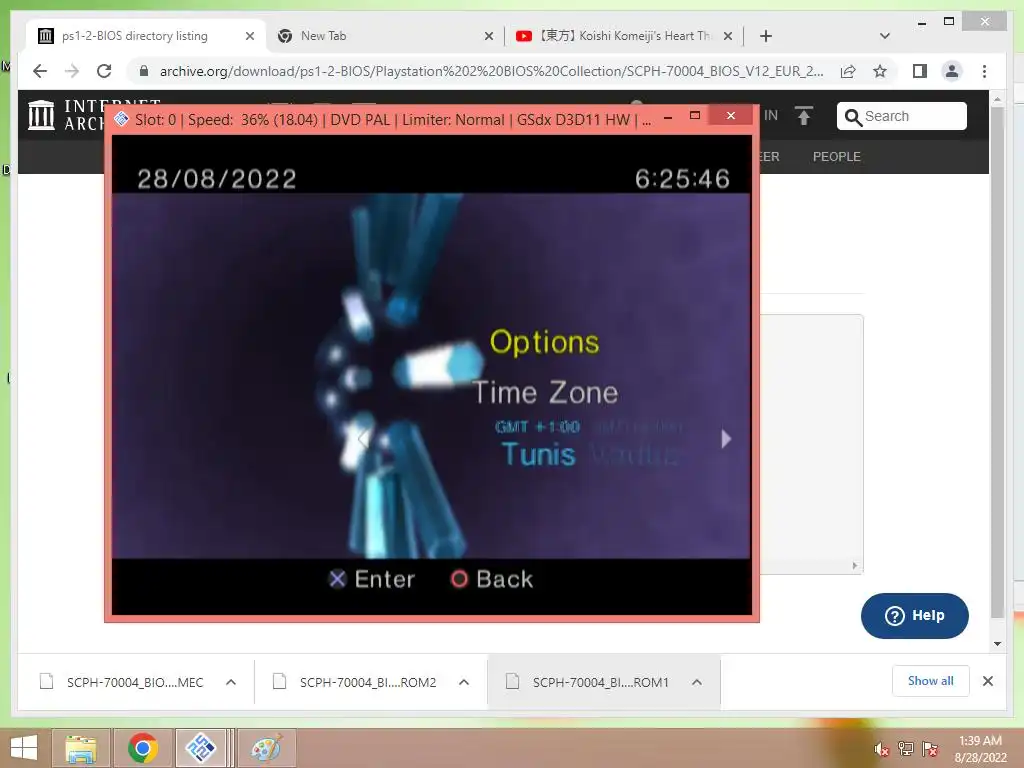
Task: Bookmark this page with the star
Action: point(880,71)
